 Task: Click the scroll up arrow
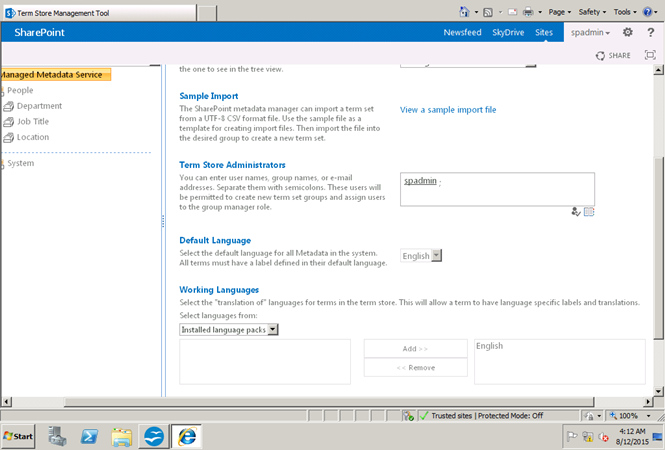pyautogui.click(x=658, y=70)
